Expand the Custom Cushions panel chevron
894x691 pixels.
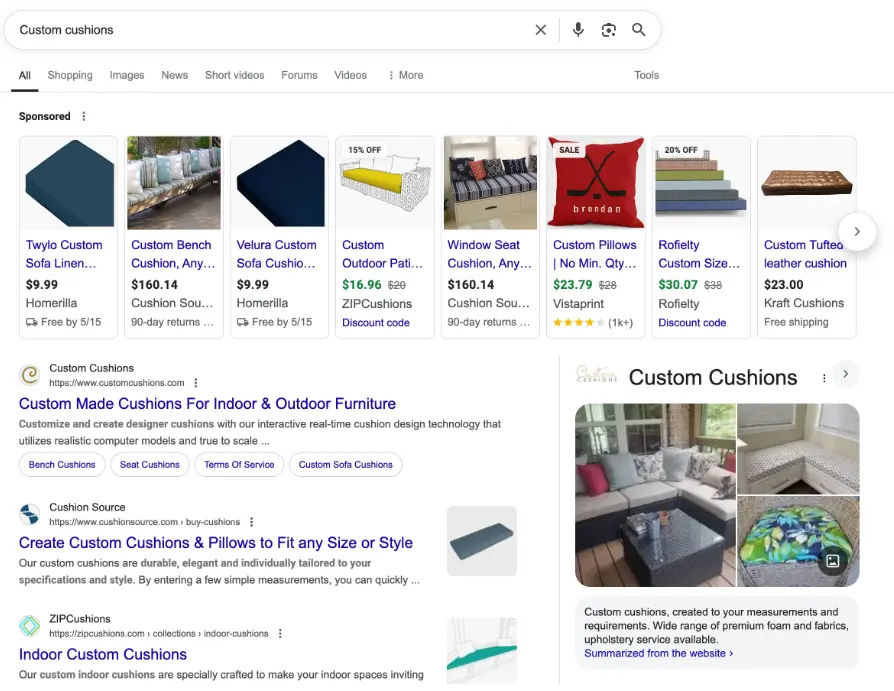845,374
